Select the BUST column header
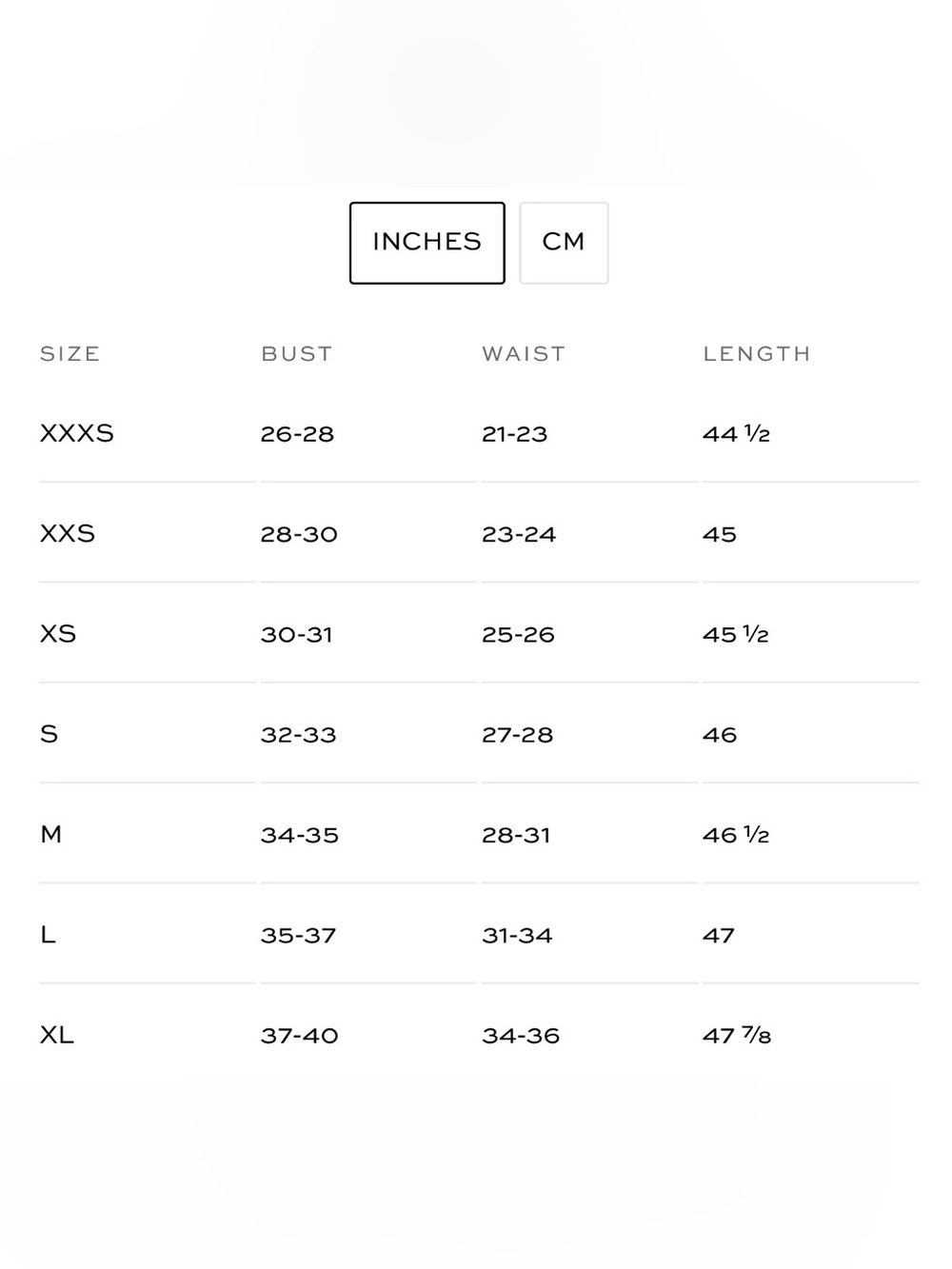The height and width of the screenshot is (1269, 952). [297, 354]
